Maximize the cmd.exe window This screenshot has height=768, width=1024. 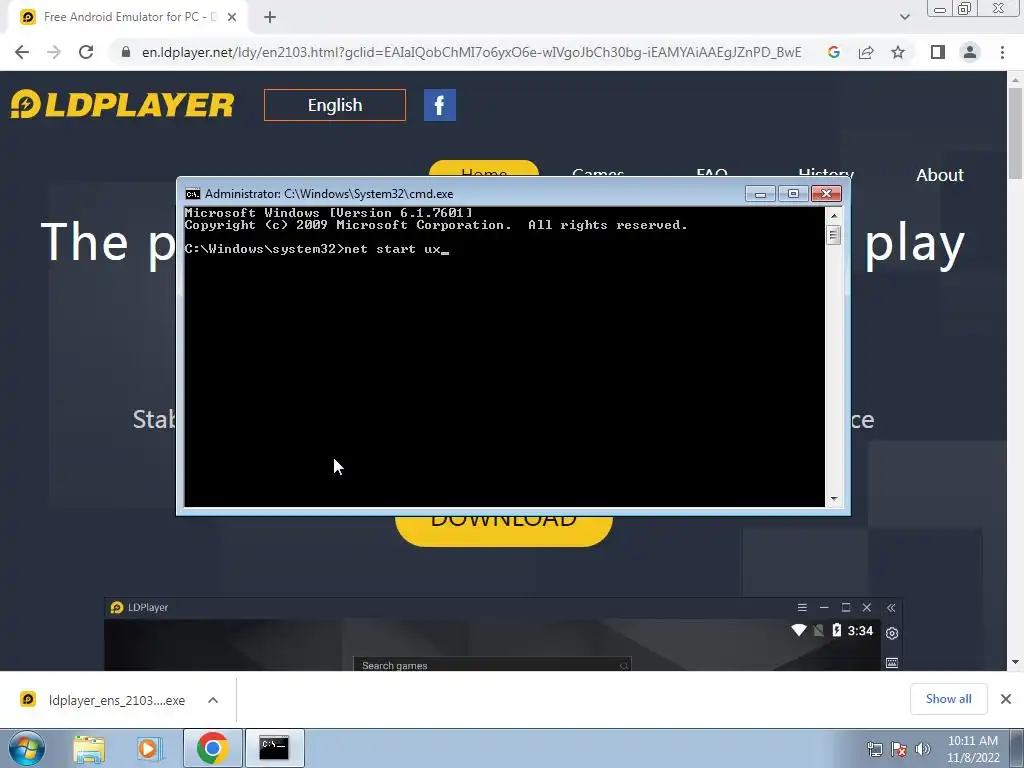(x=793, y=194)
